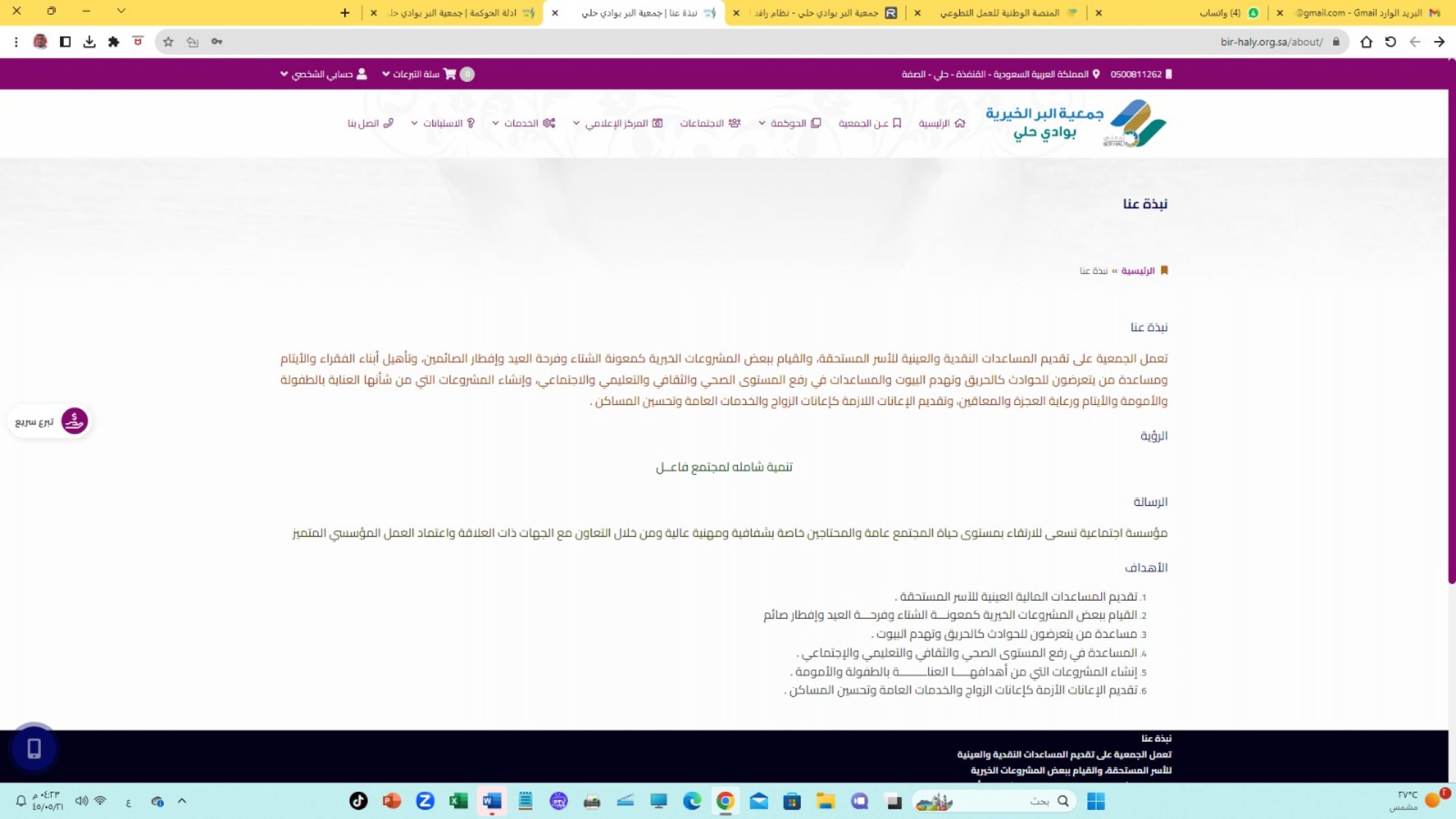Open File Explorer from taskbar
Screen dimensions: 1456x819
pos(825,801)
